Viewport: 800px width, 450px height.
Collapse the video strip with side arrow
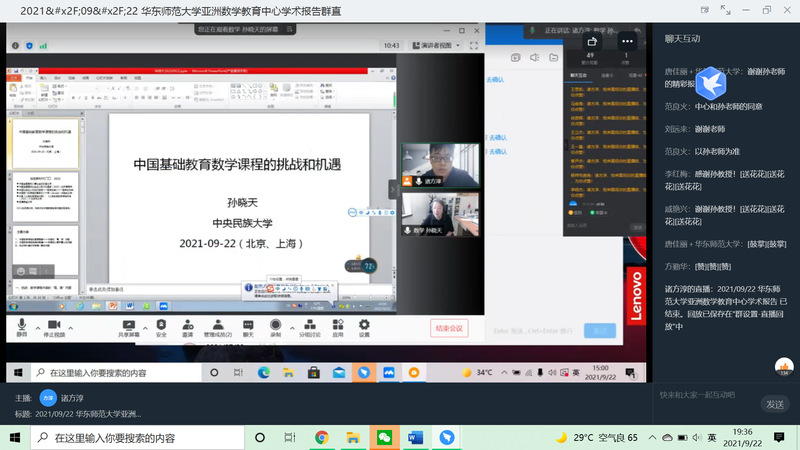pyautogui.click(x=392, y=189)
